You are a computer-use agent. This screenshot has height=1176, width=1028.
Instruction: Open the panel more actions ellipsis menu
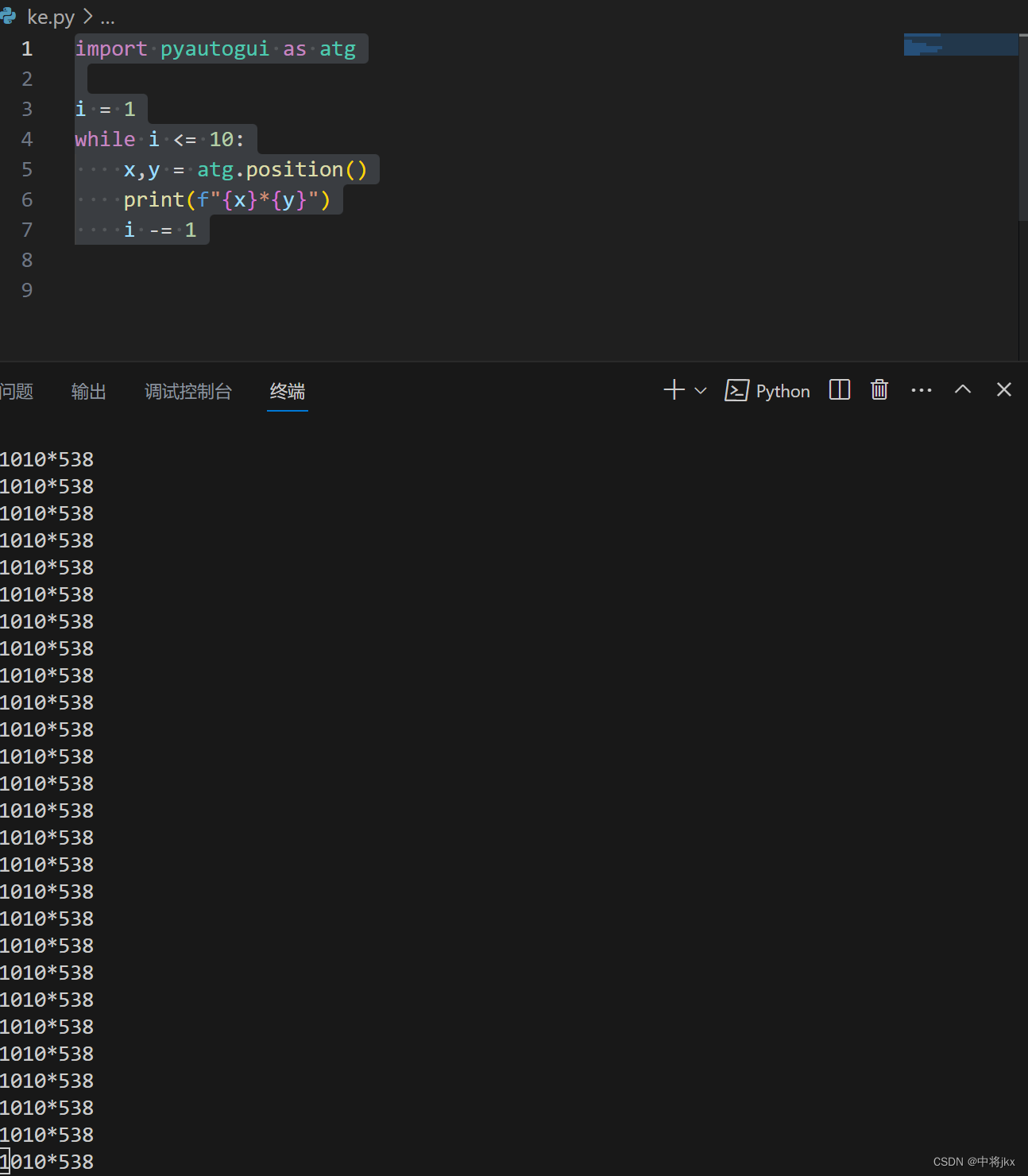pyautogui.click(x=922, y=390)
